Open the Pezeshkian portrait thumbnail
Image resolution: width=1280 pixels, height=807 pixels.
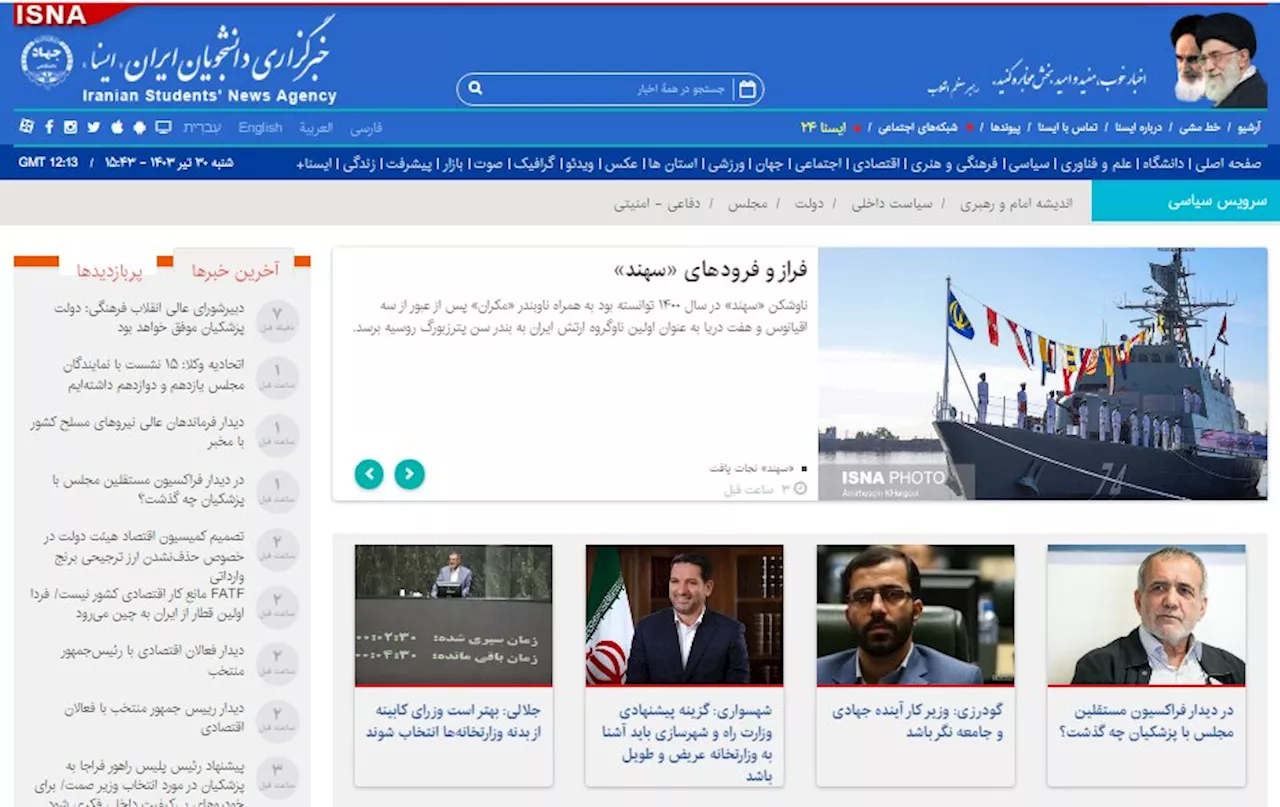[1146, 615]
